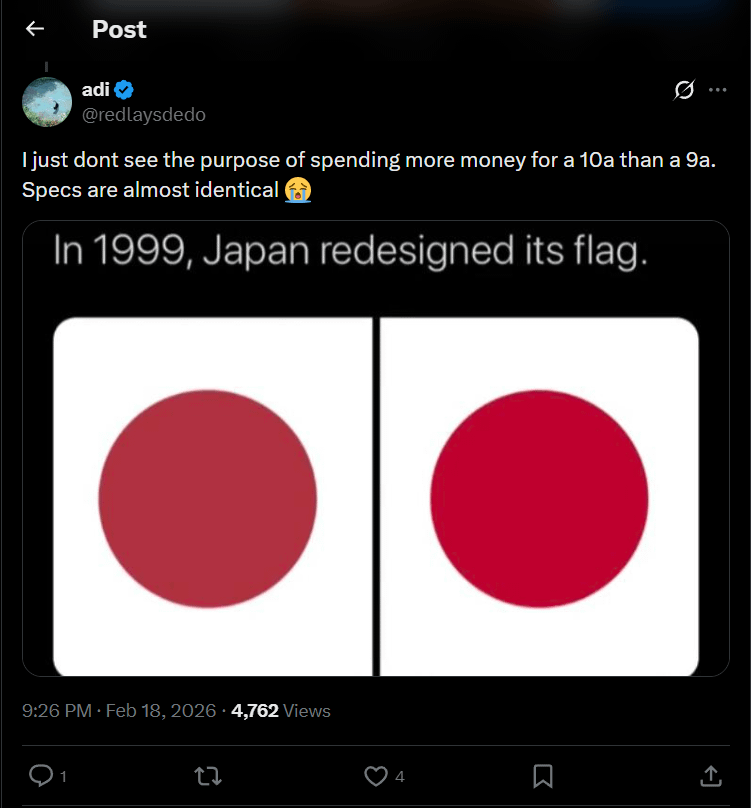Open Grok explain icon on the post
Screen dimensions: 751x808
coord(684,90)
